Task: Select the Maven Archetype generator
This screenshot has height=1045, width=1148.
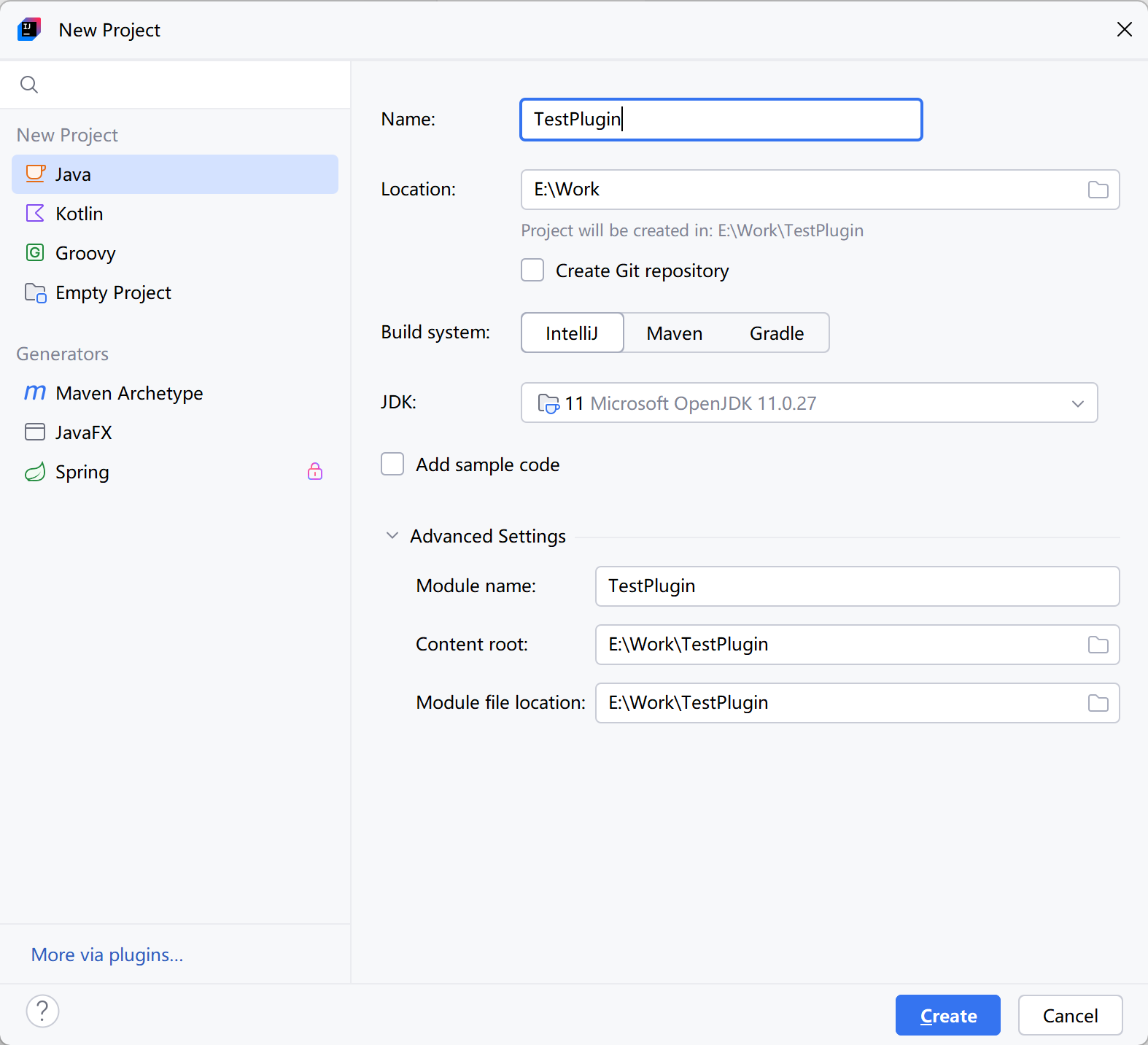Action: click(129, 393)
